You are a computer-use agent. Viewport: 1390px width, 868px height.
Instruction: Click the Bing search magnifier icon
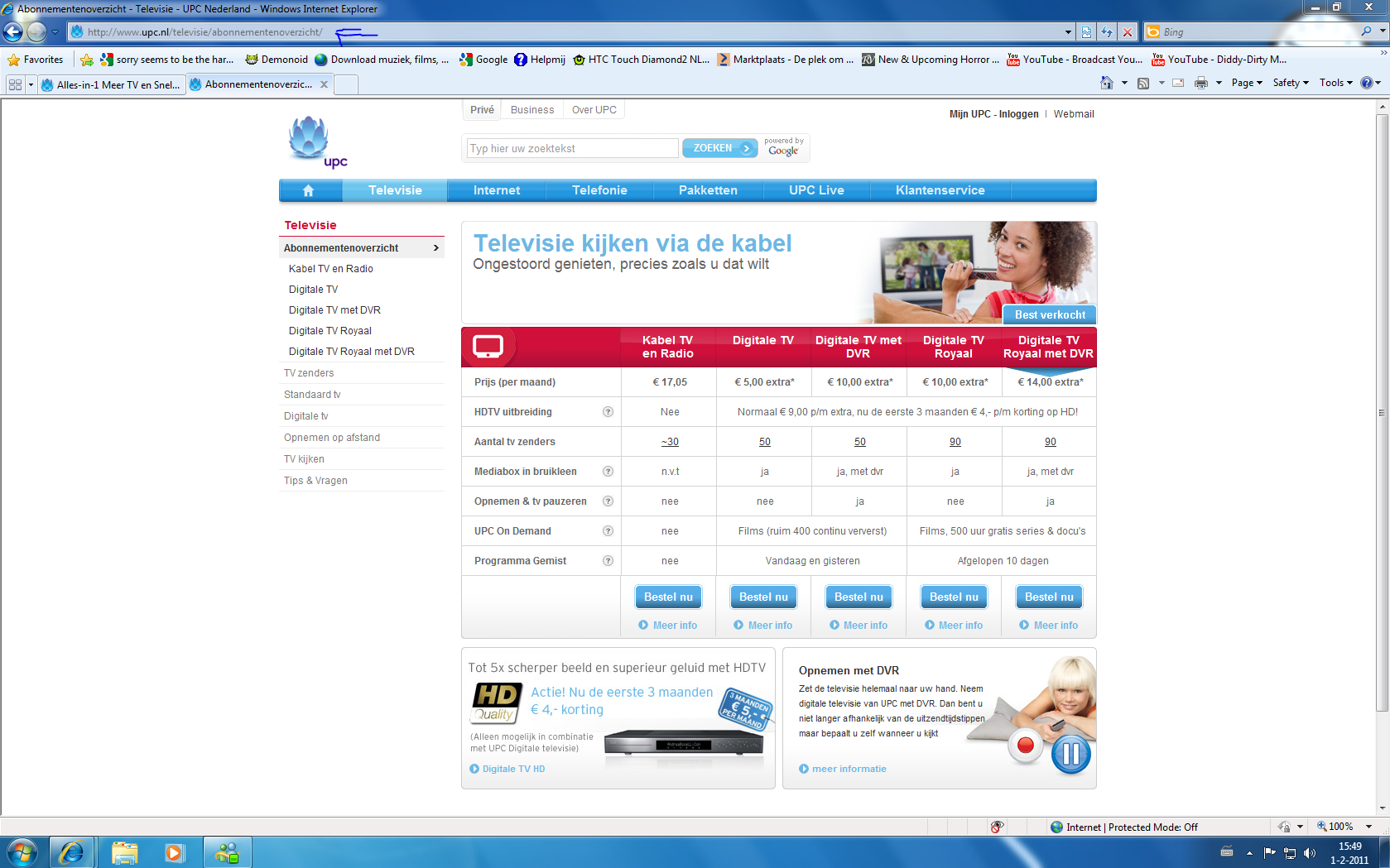click(x=1366, y=31)
